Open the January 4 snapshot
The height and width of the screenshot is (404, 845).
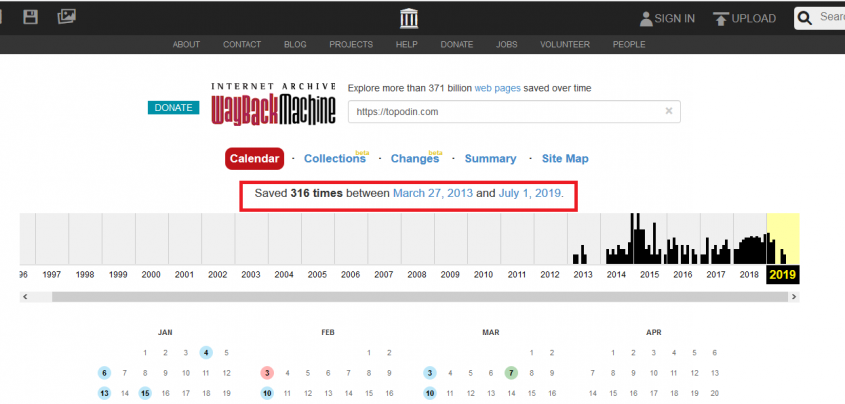tap(205, 352)
